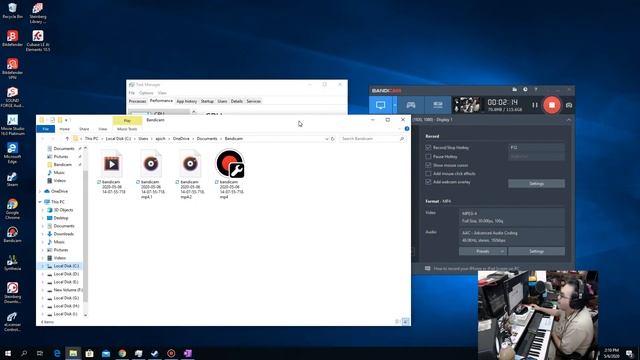640x360 pixels.
Task: Switch Explorer to large icons view button
Action: click(x=405, y=322)
